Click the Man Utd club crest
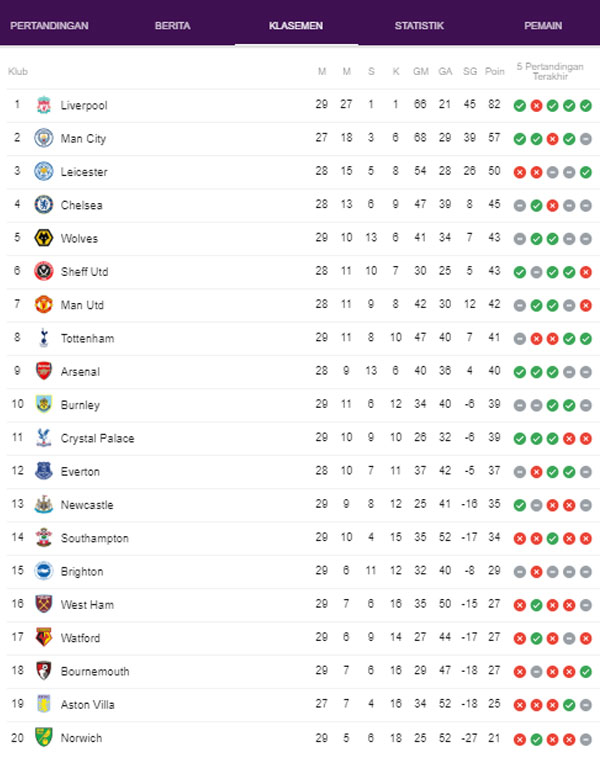Screen dimensions: 600x768 tap(43, 304)
